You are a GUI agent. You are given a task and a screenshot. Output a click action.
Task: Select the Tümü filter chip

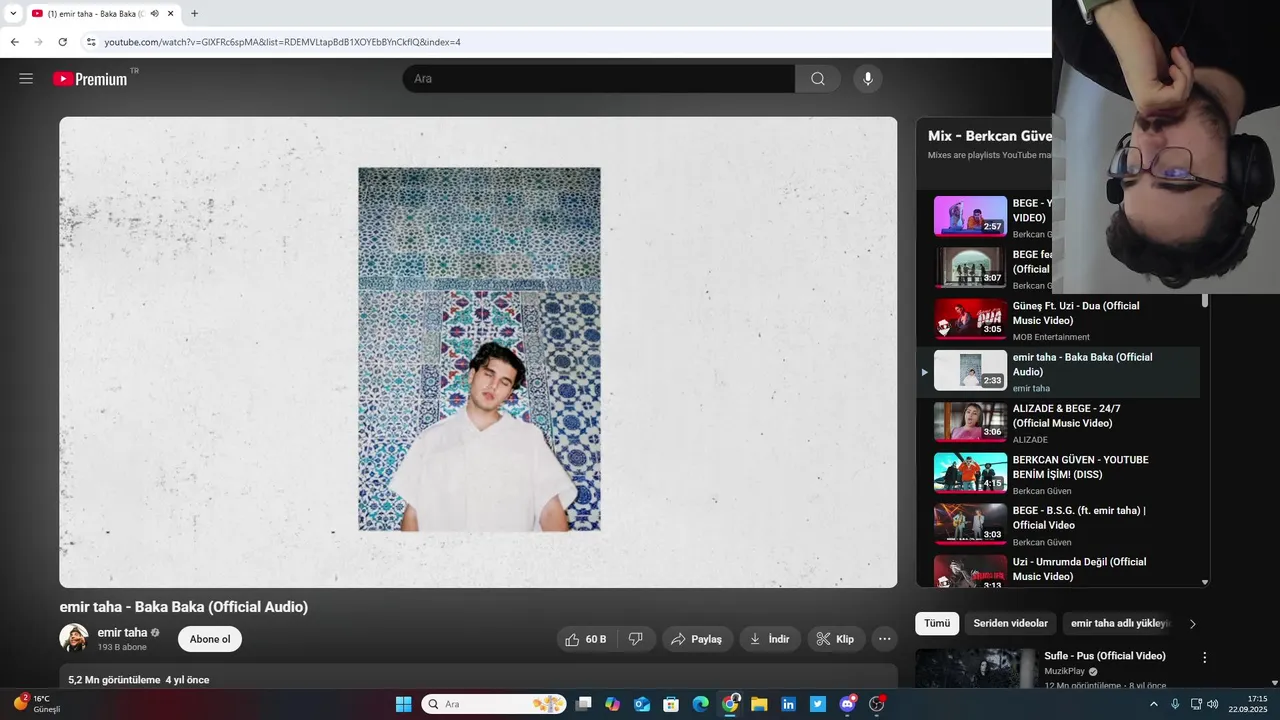pos(937,623)
